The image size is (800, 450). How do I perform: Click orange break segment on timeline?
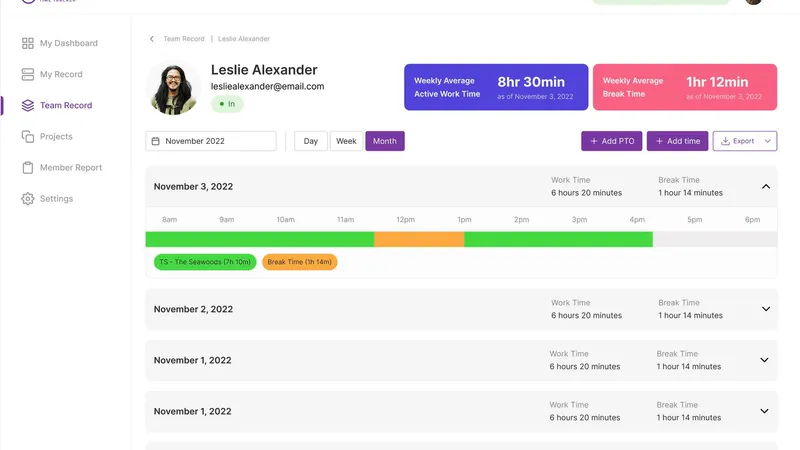[419, 239]
